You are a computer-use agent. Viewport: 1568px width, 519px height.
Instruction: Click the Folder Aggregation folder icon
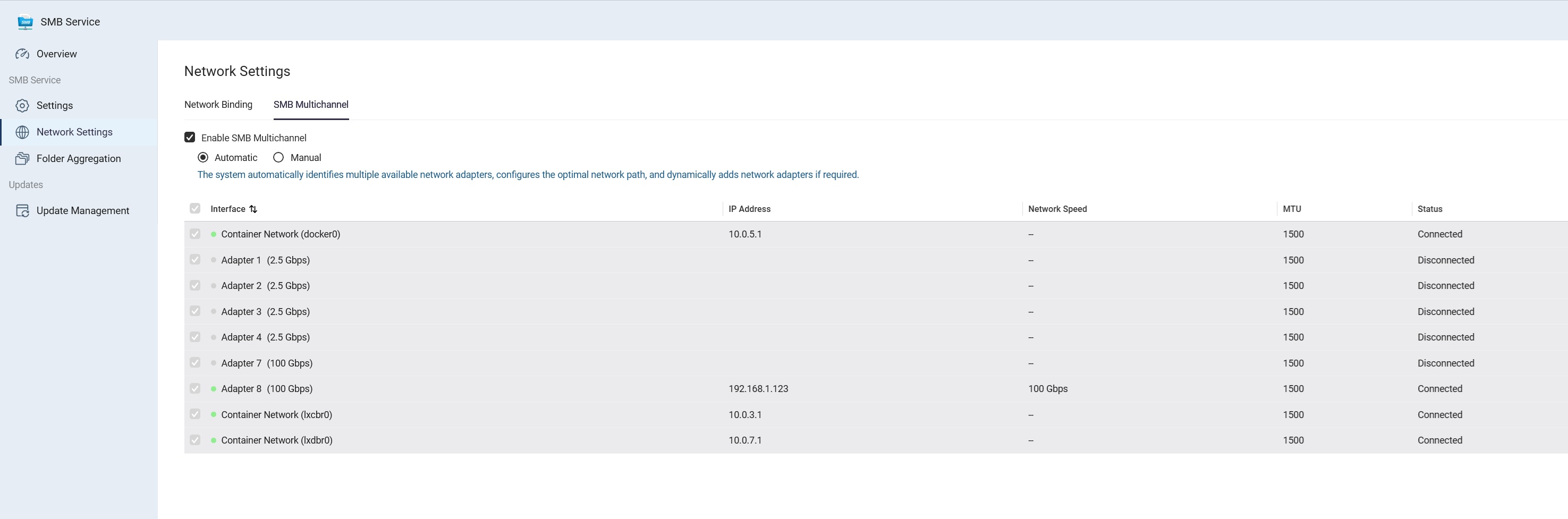tap(22, 159)
